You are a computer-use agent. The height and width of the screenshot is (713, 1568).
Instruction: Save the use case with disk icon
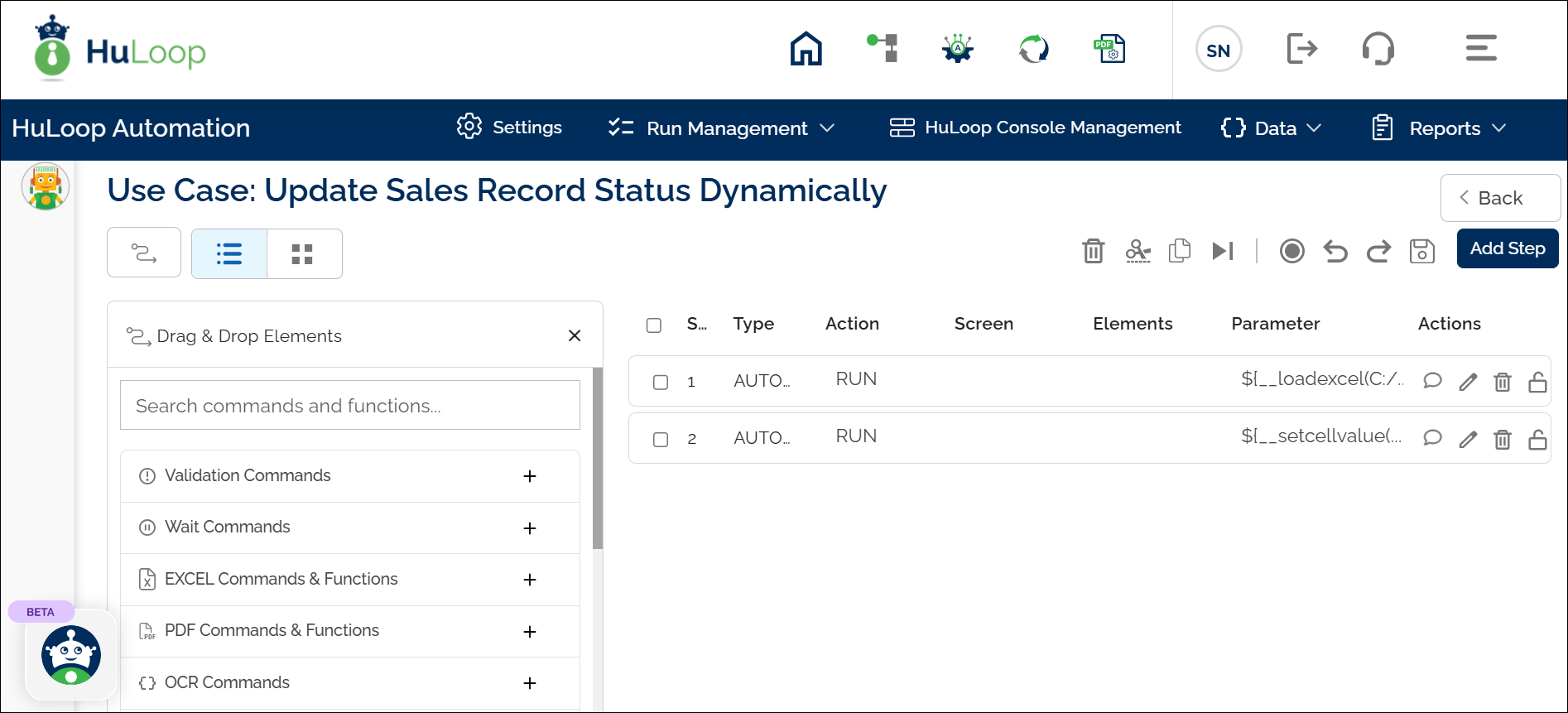click(1421, 250)
